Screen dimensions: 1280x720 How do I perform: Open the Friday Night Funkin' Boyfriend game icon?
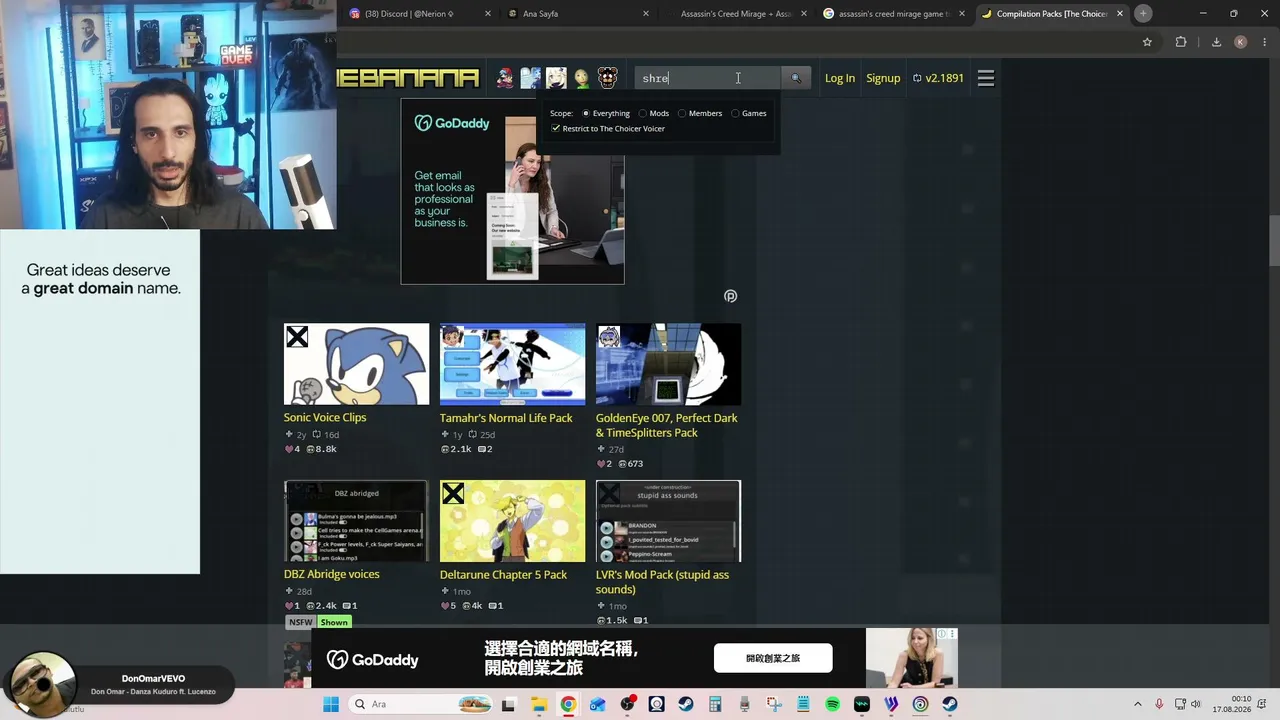[x=505, y=78]
